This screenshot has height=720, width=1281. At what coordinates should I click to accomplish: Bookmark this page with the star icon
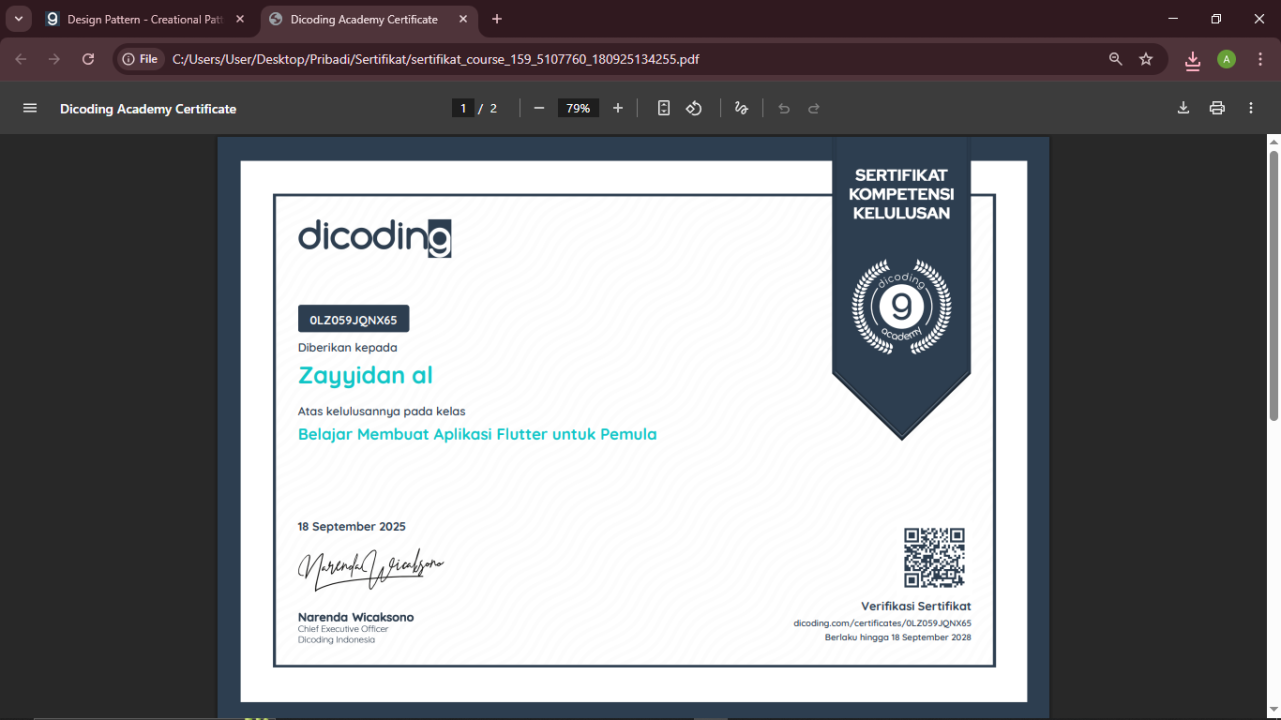[1146, 59]
